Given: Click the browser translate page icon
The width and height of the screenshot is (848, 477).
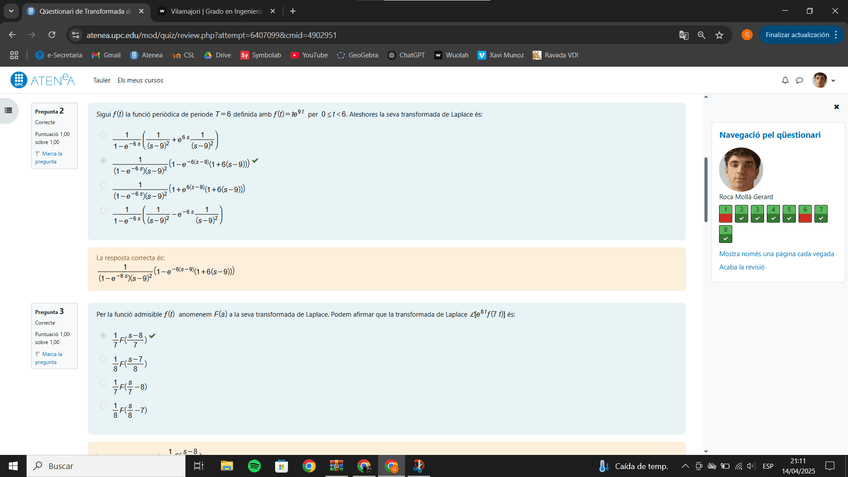Looking at the screenshot, I should click(684, 35).
